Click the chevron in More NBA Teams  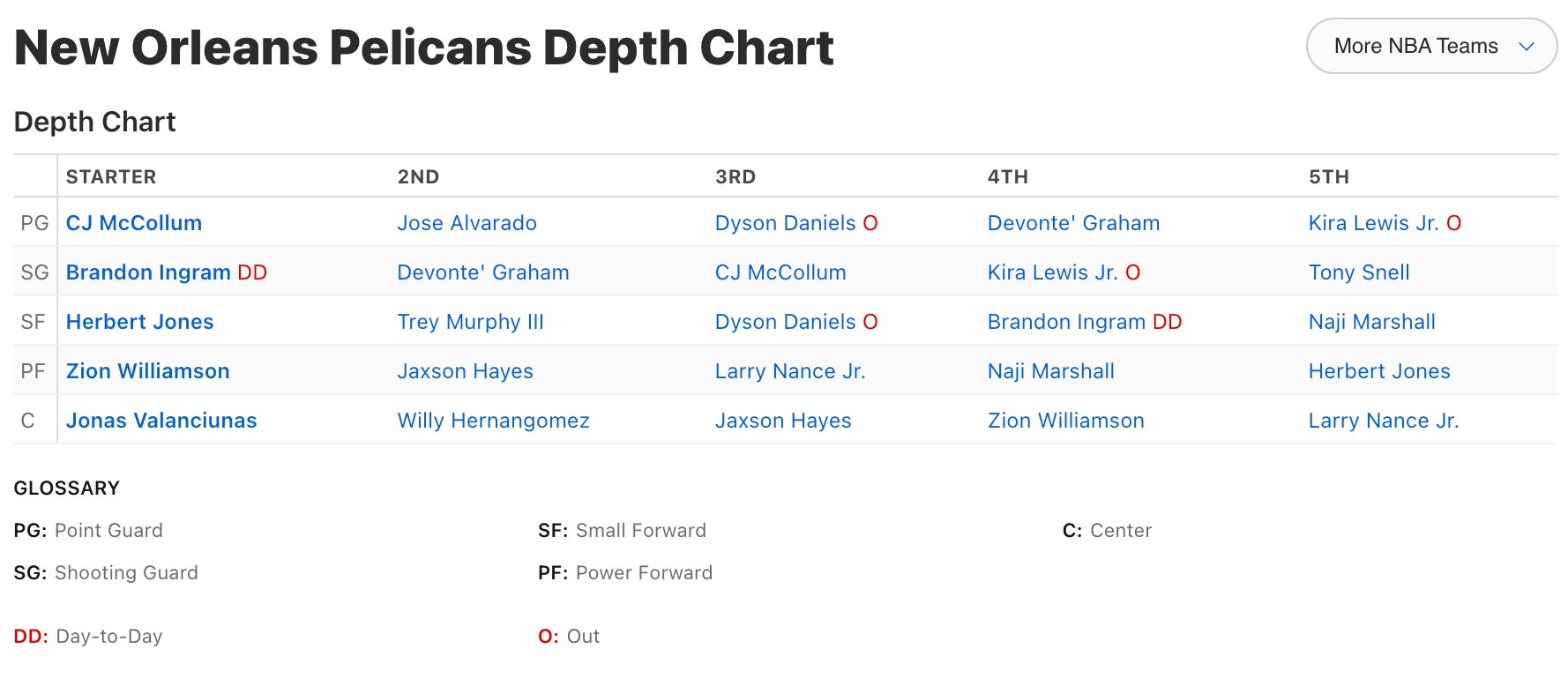(1527, 47)
